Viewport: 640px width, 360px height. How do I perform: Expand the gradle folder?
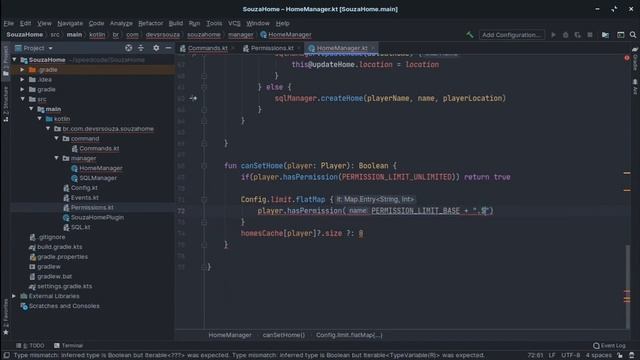pos(22,89)
